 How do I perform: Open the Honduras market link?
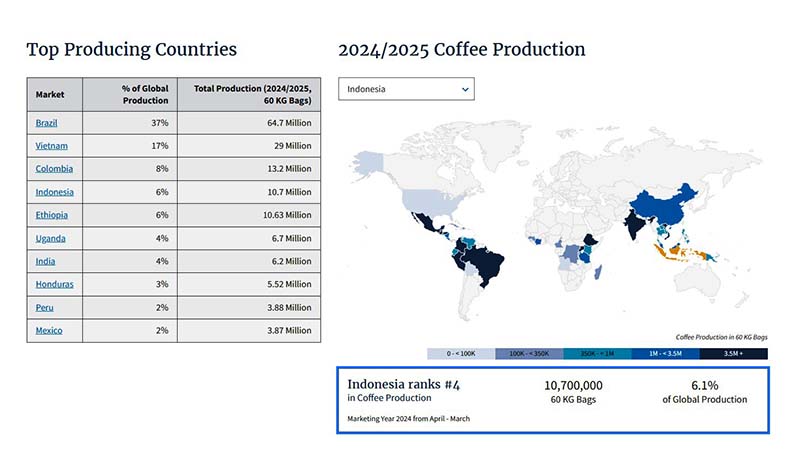(54, 284)
